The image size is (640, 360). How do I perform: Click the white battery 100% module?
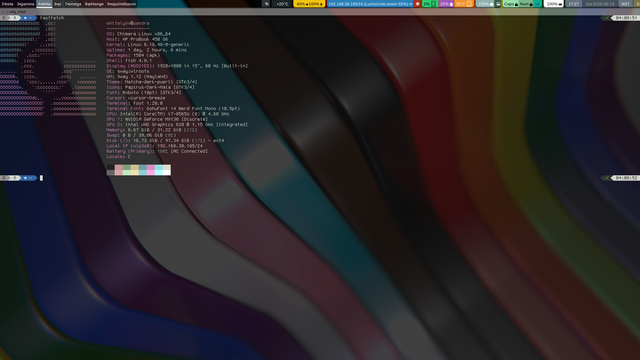tap(554, 4)
